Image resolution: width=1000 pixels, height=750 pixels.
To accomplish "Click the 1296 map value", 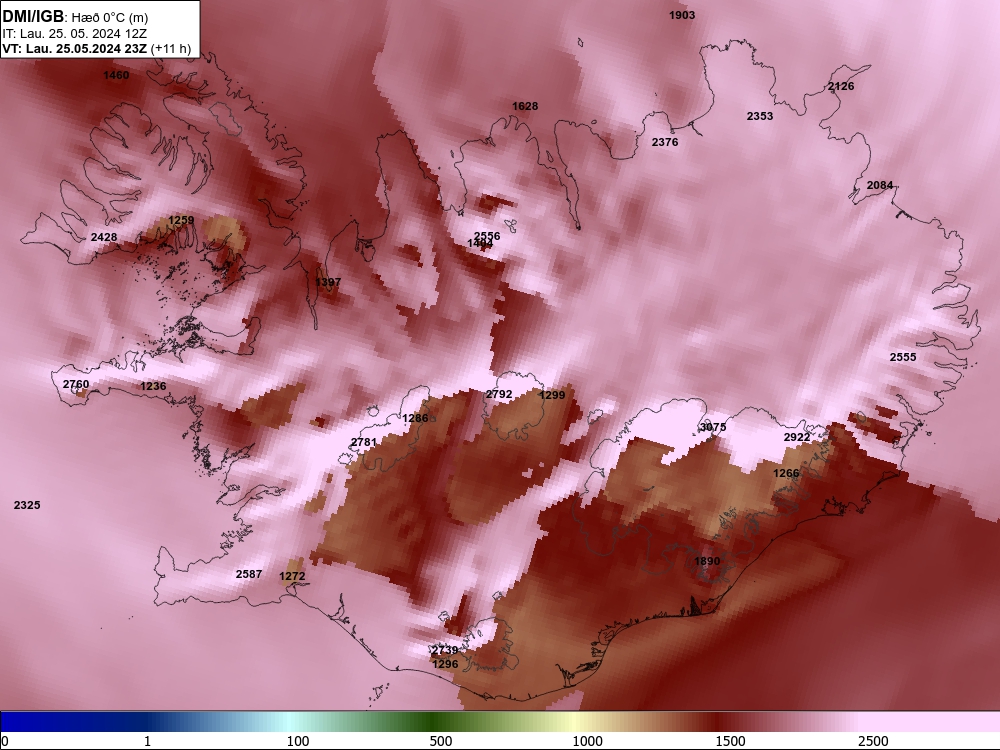I will (x=445, y=664).
